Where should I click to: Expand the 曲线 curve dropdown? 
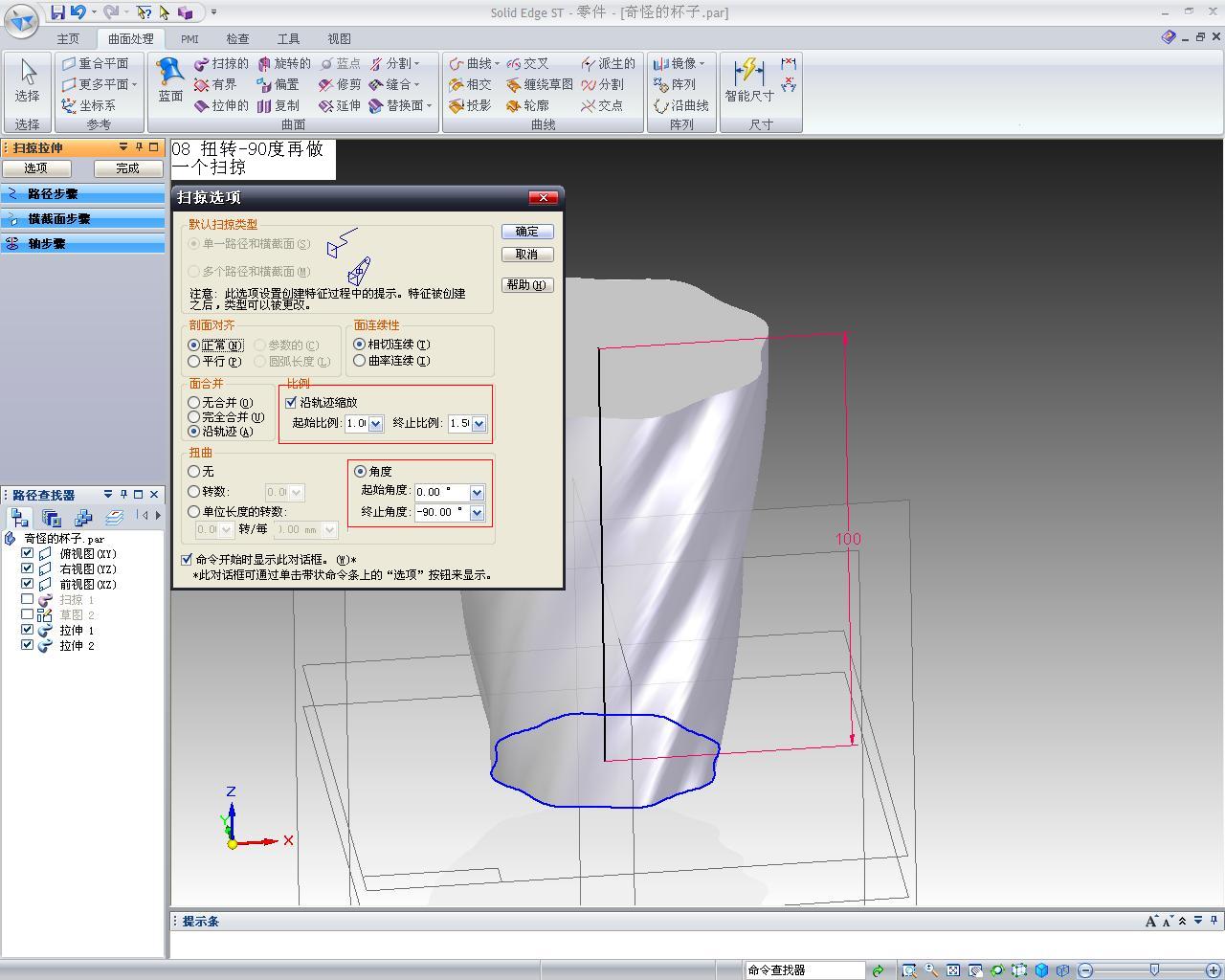(x=497, y=63)
